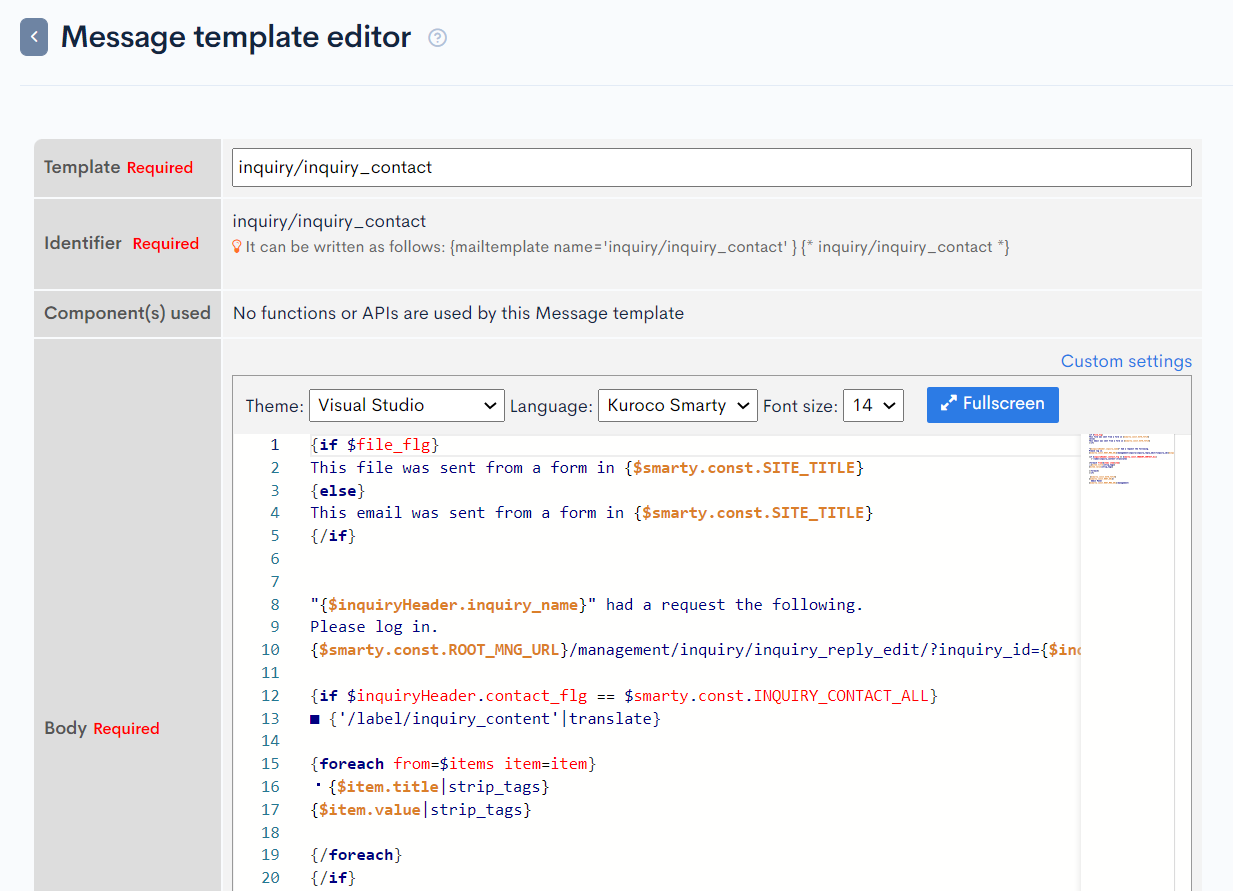Screen dimensions: 1233x891
Task: Click the 'No functions or APIs are used' text
Action: [x=459, y=313]
